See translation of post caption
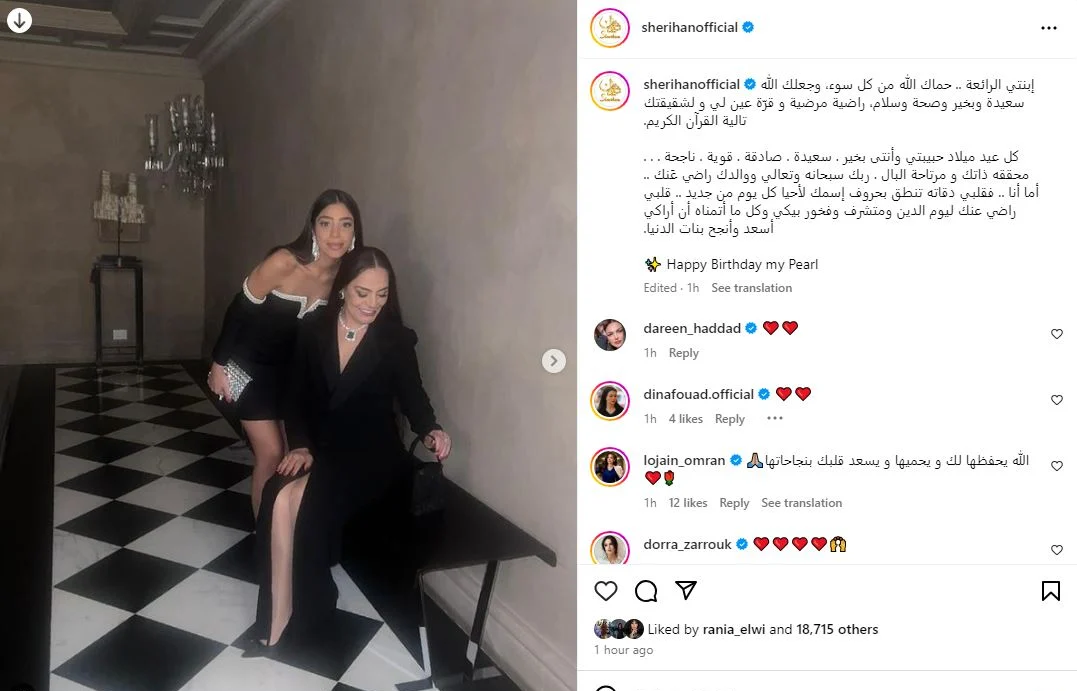 pyautogui.click(x=751, y=288)
